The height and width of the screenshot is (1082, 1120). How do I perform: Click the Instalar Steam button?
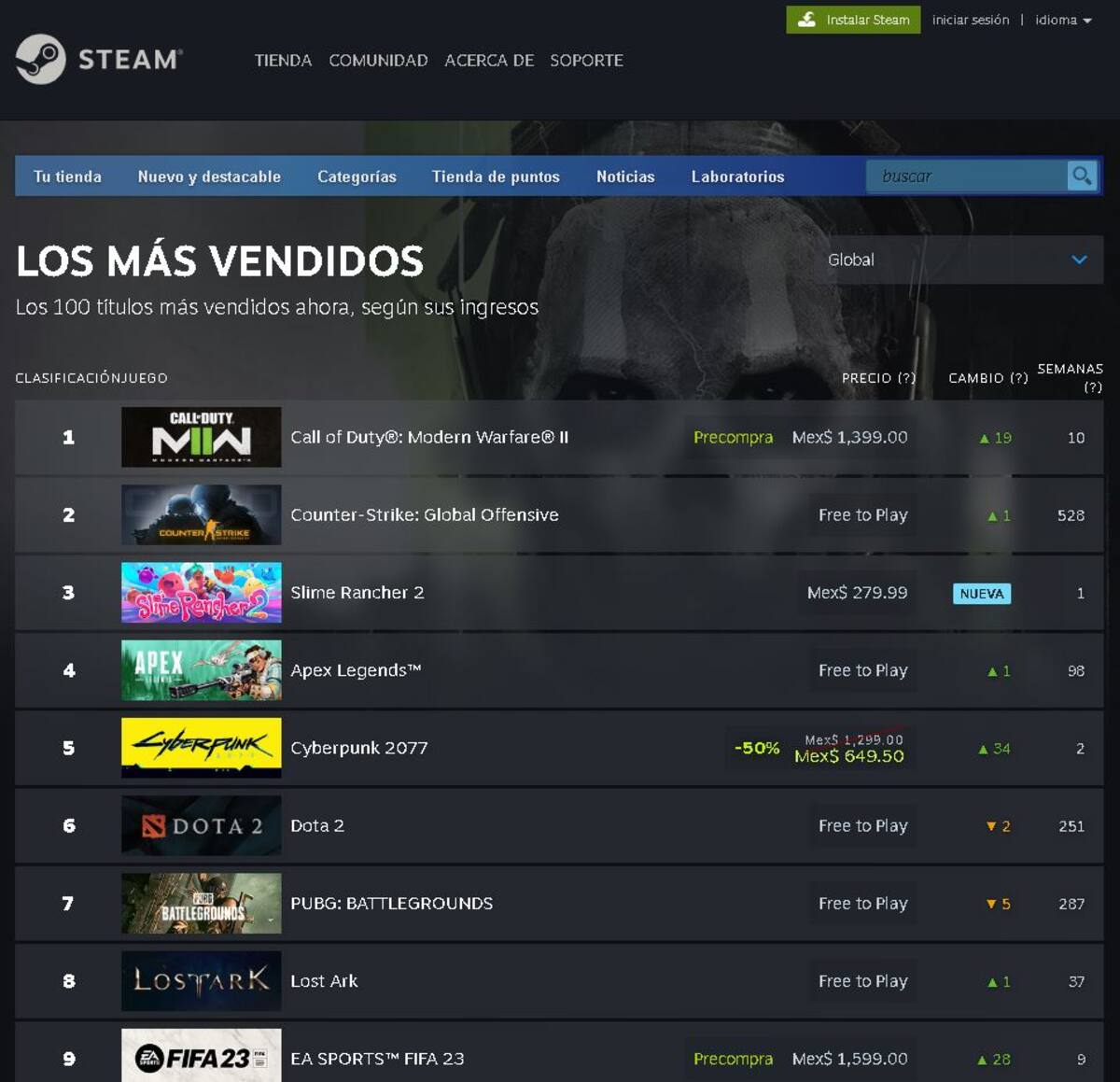pyautogui.click(x=853, y=20)
